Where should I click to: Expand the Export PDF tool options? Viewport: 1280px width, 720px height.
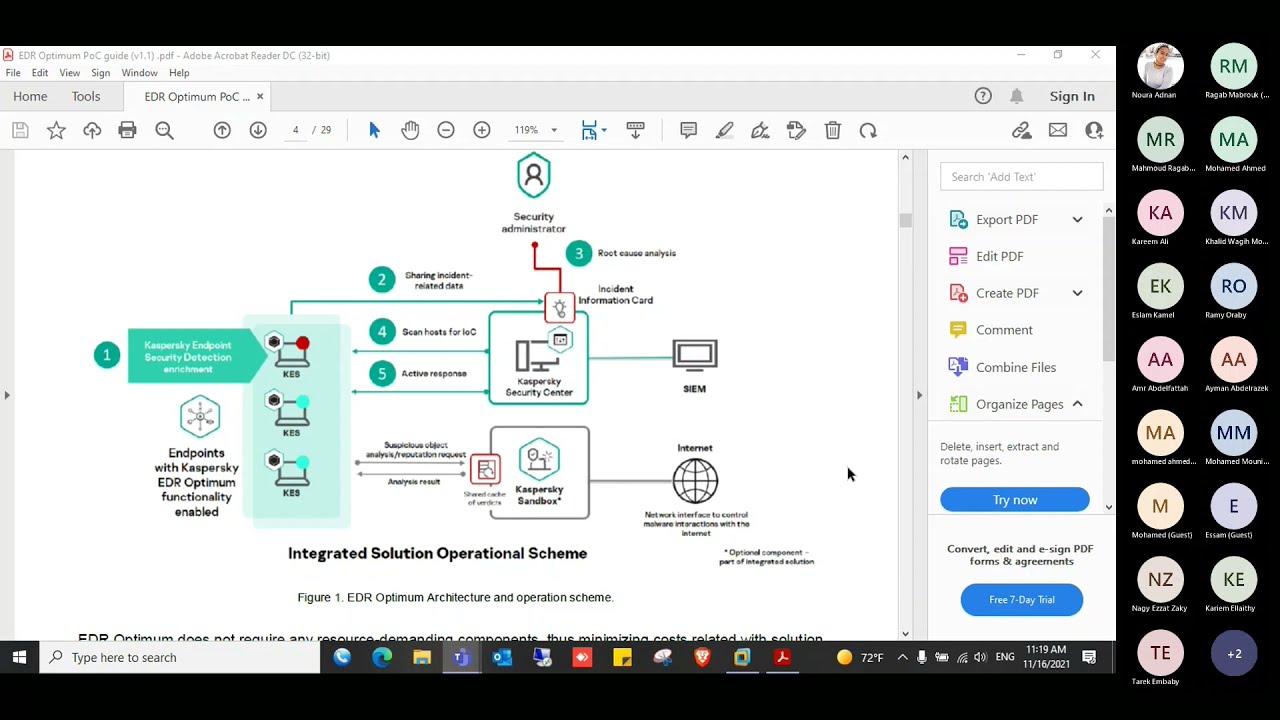(1077, 220)
